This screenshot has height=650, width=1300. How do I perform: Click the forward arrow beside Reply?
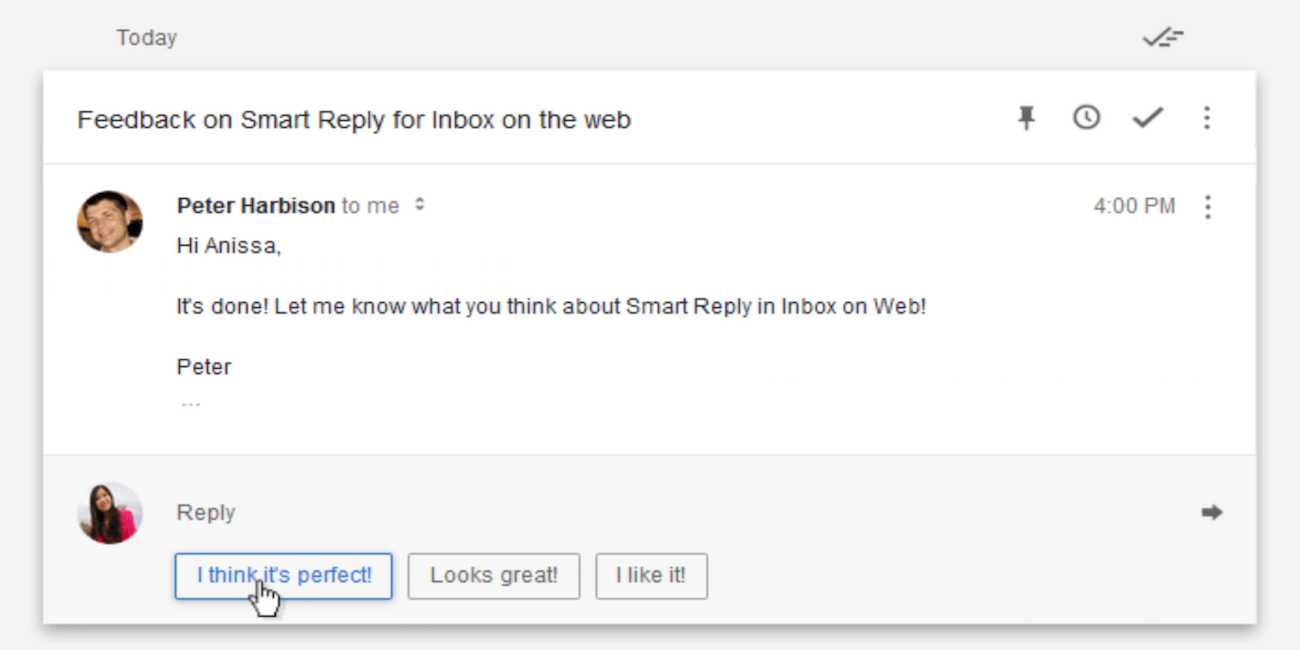tap(1211, 512)
